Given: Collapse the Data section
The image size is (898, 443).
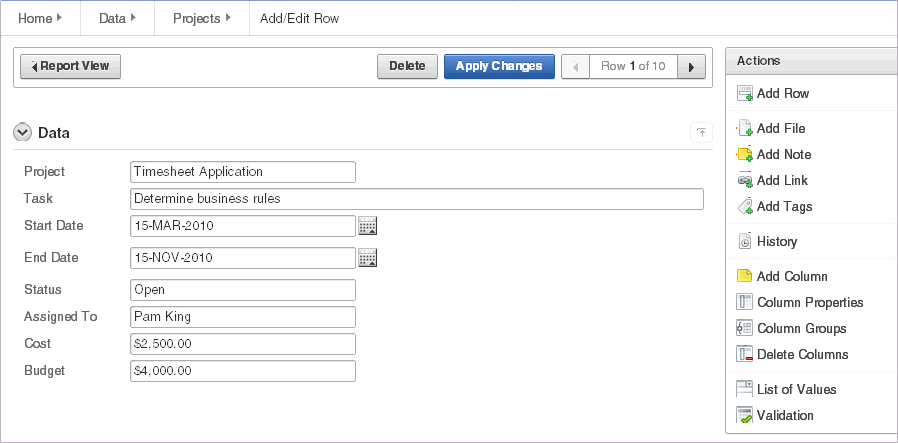Looking at the screenshot, I should pyautogui.click(x=23, y=132).
